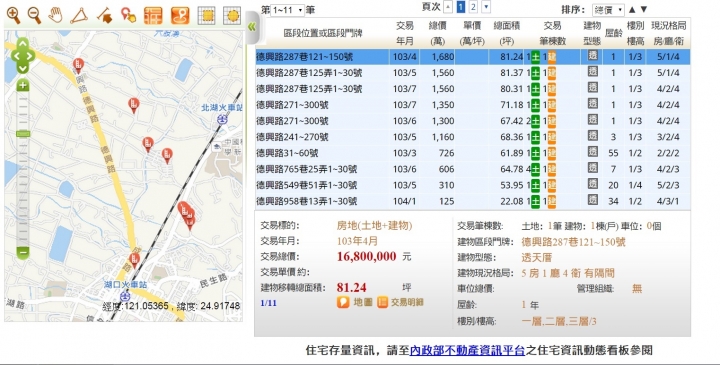Activate the hand pan tool
This screenshot has height=365, width=720.
pyautogui.click(x=56, y=15)
